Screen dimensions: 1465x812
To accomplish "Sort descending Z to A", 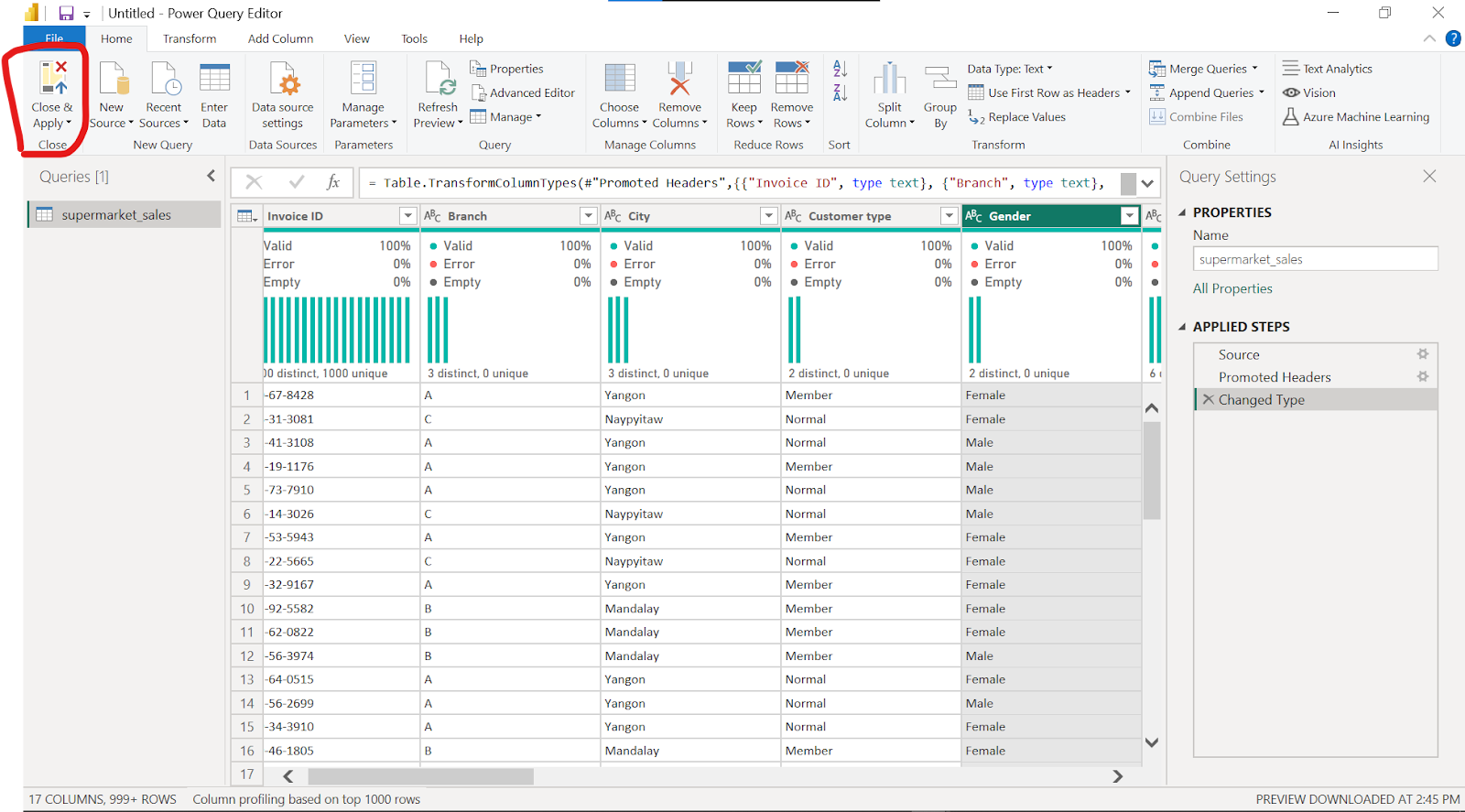I will [x=840, y=92].
